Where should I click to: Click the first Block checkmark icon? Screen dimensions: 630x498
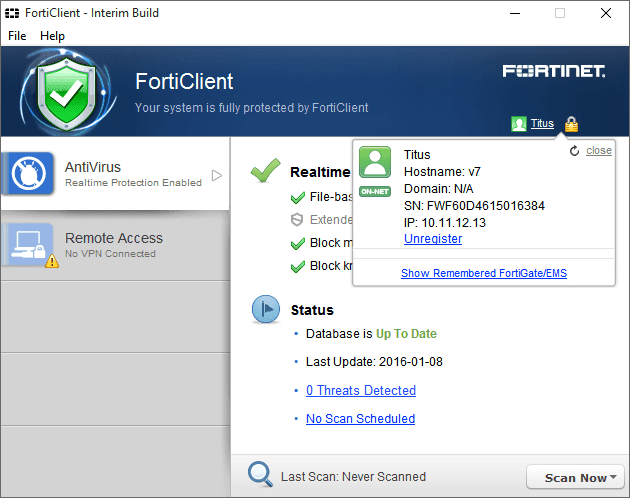click(x=298, y=243)
